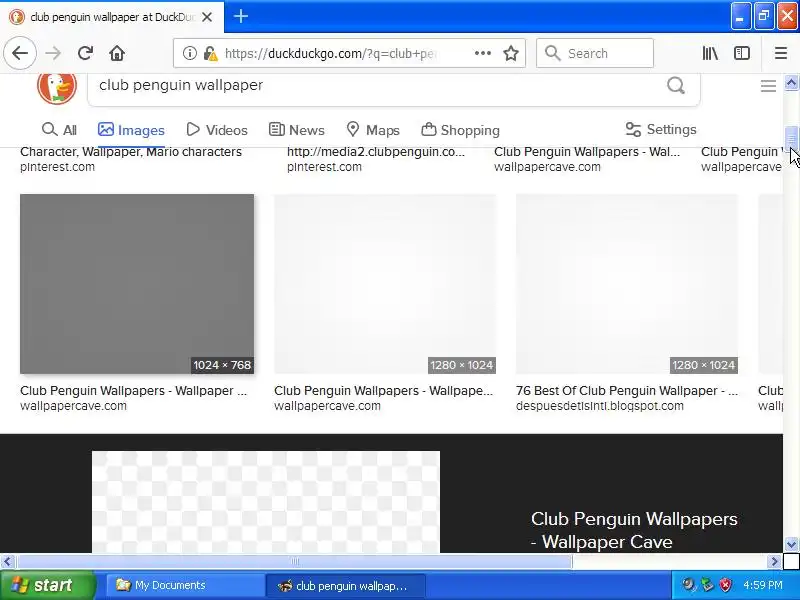Open the Maps results tab
This screenshot has width=800, height=600.
372,130
